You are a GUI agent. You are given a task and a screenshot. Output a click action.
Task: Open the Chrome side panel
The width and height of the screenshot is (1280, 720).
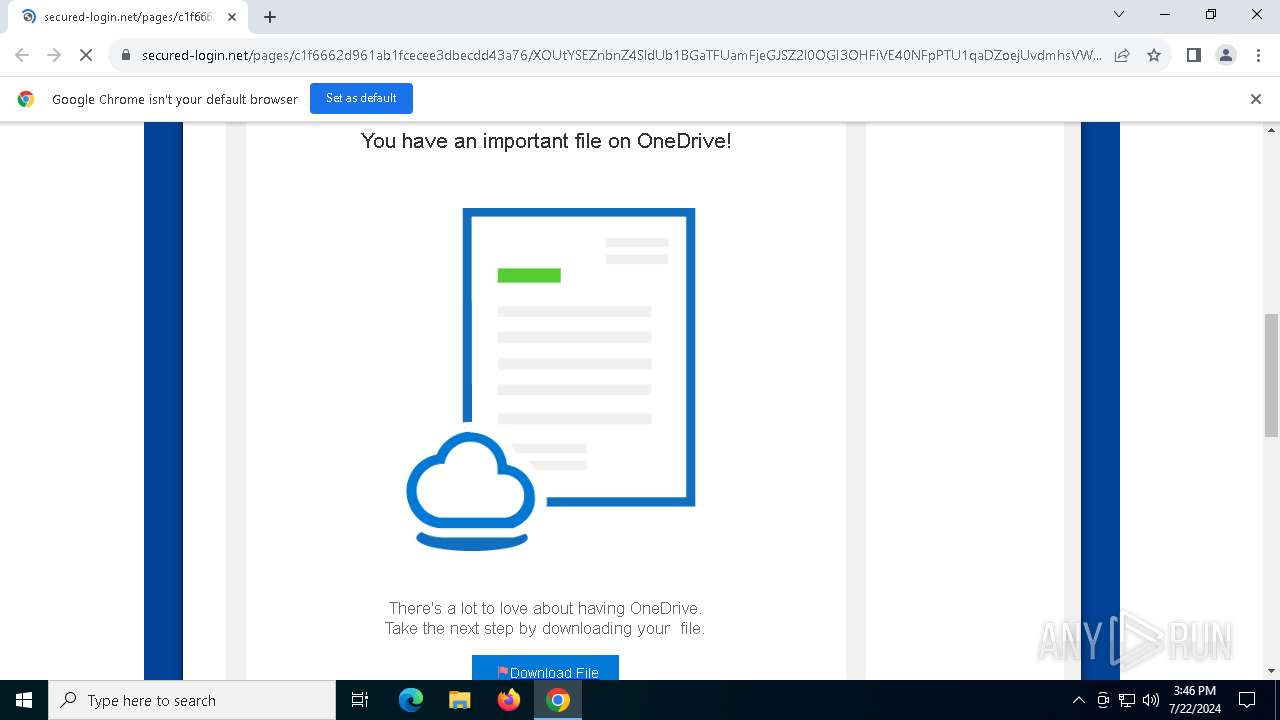1193,55
